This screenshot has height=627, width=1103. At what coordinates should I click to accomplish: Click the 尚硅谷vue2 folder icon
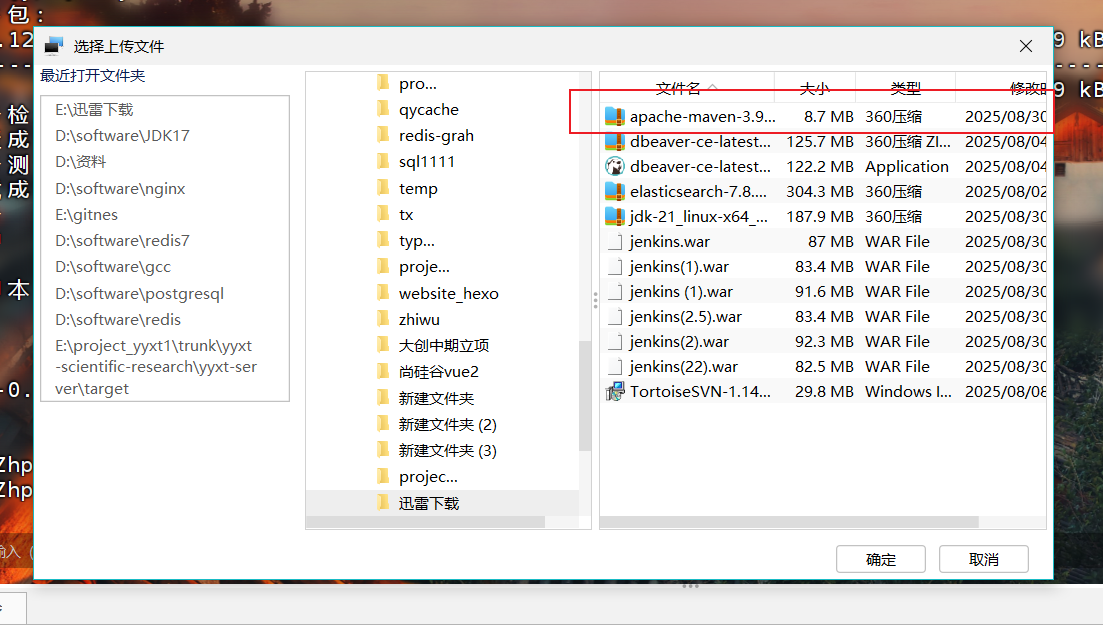[x=383, y=371]
